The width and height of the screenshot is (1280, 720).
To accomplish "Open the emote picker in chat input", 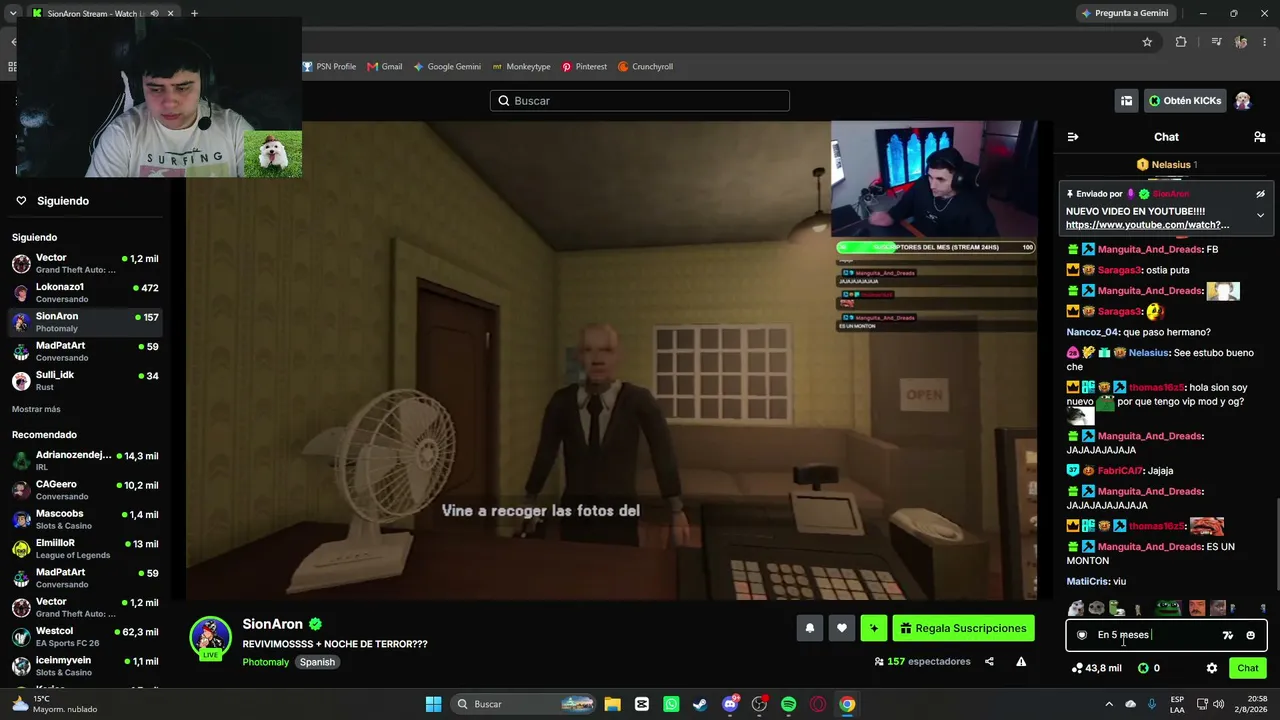I will pyautogui.click(x=1250, y=635).
